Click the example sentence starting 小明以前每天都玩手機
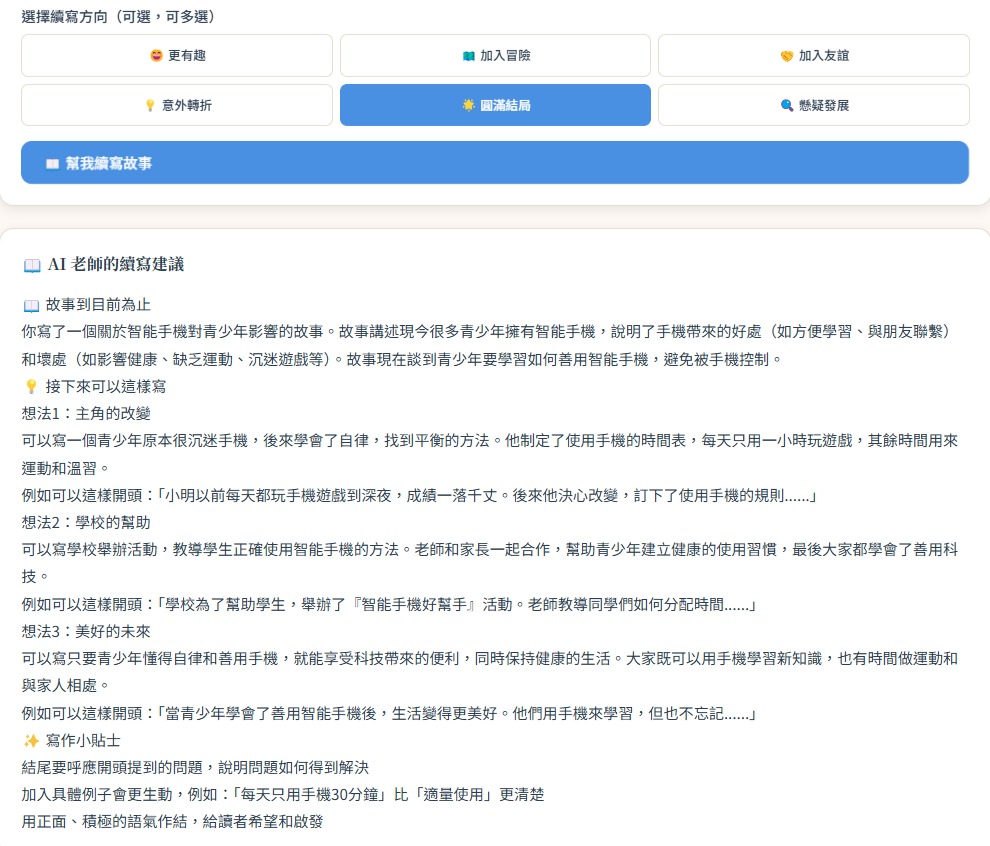The height and width of the screenshot is (846, 990). coord(419,496)
